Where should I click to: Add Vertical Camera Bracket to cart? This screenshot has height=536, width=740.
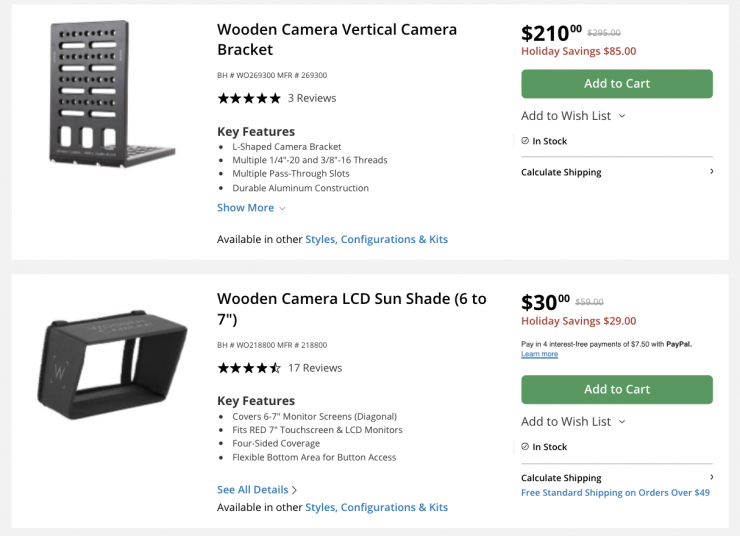tap(617, 84)
